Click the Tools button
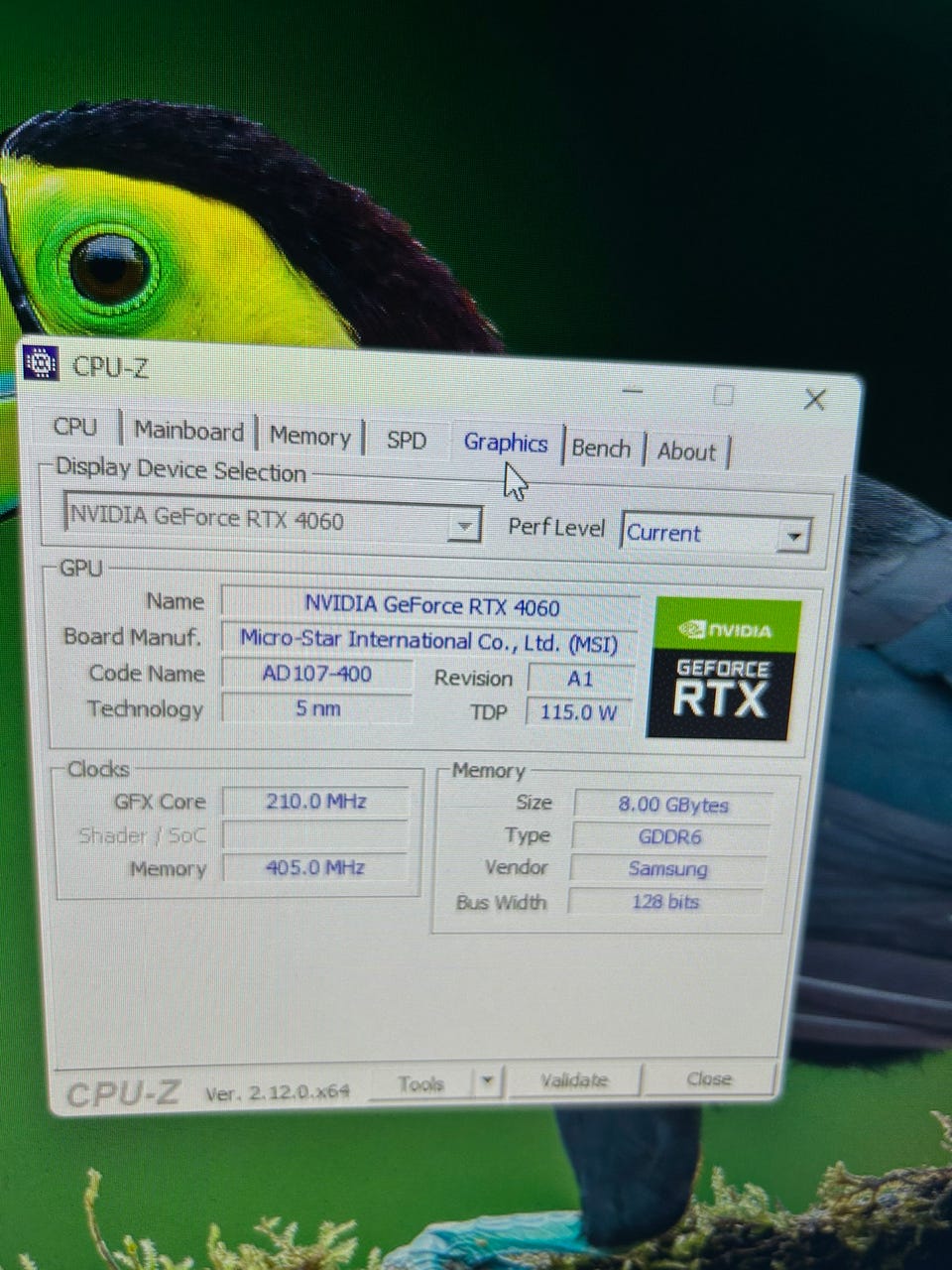This screenshot has height=1270, width=952. click(421, 1083)
